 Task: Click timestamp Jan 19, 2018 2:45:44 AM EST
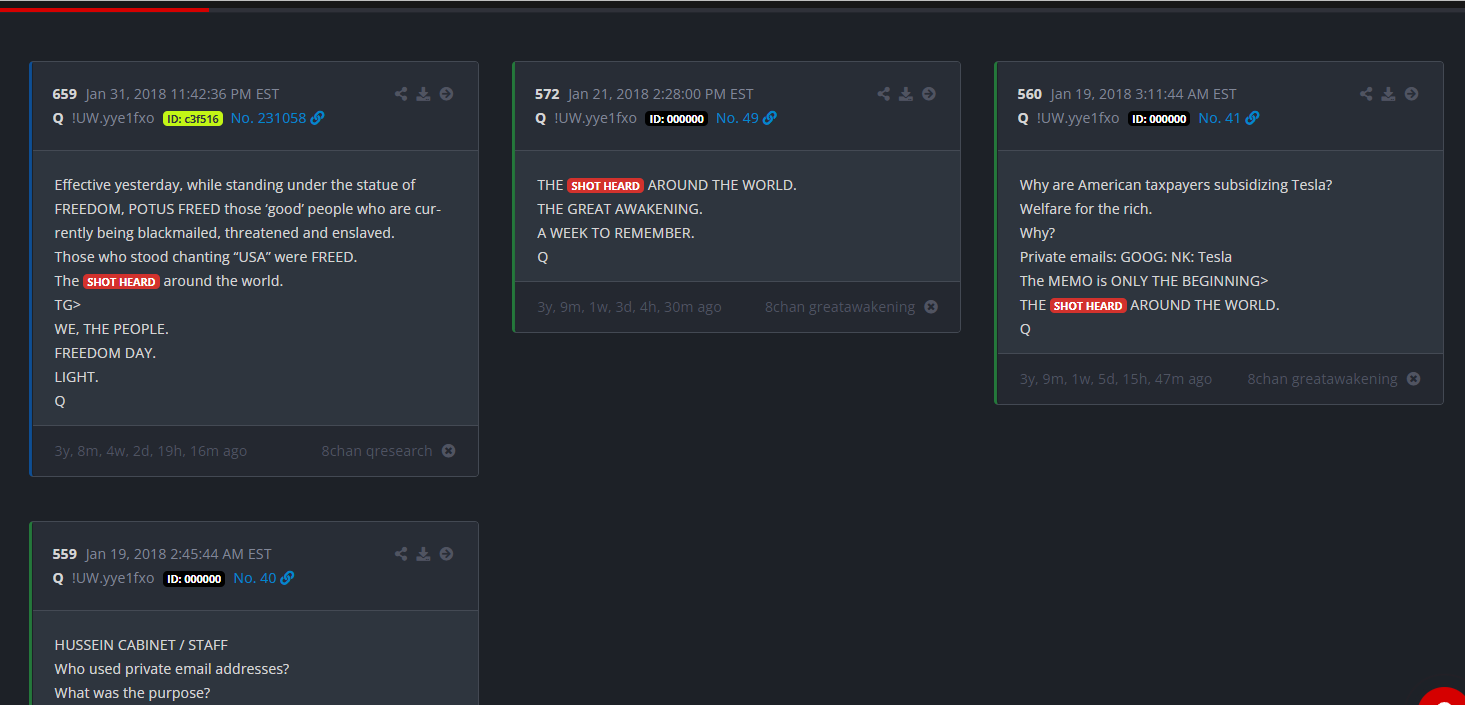[x=179, y=554]
